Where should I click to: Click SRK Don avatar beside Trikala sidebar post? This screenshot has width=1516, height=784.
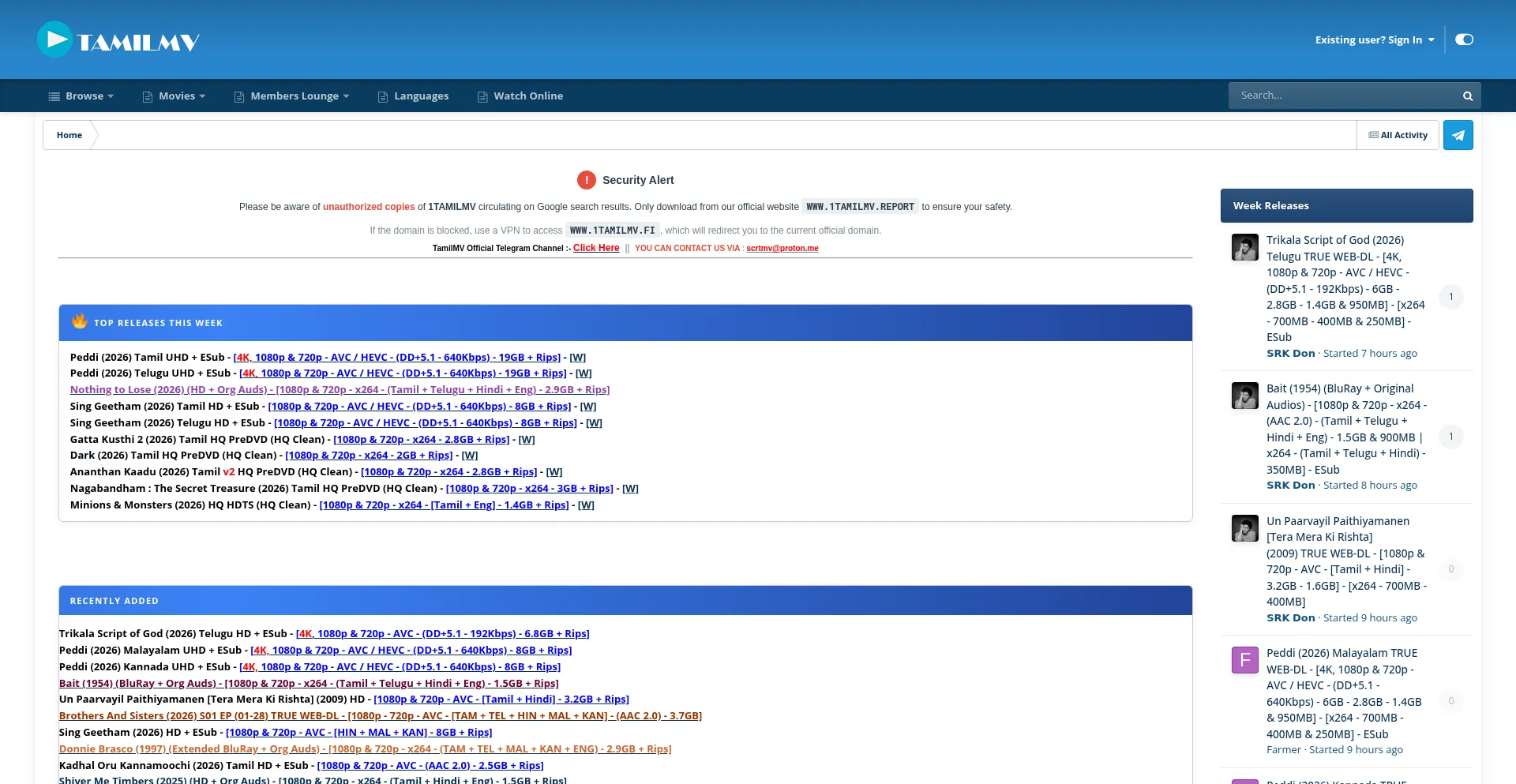point(1245,247)
